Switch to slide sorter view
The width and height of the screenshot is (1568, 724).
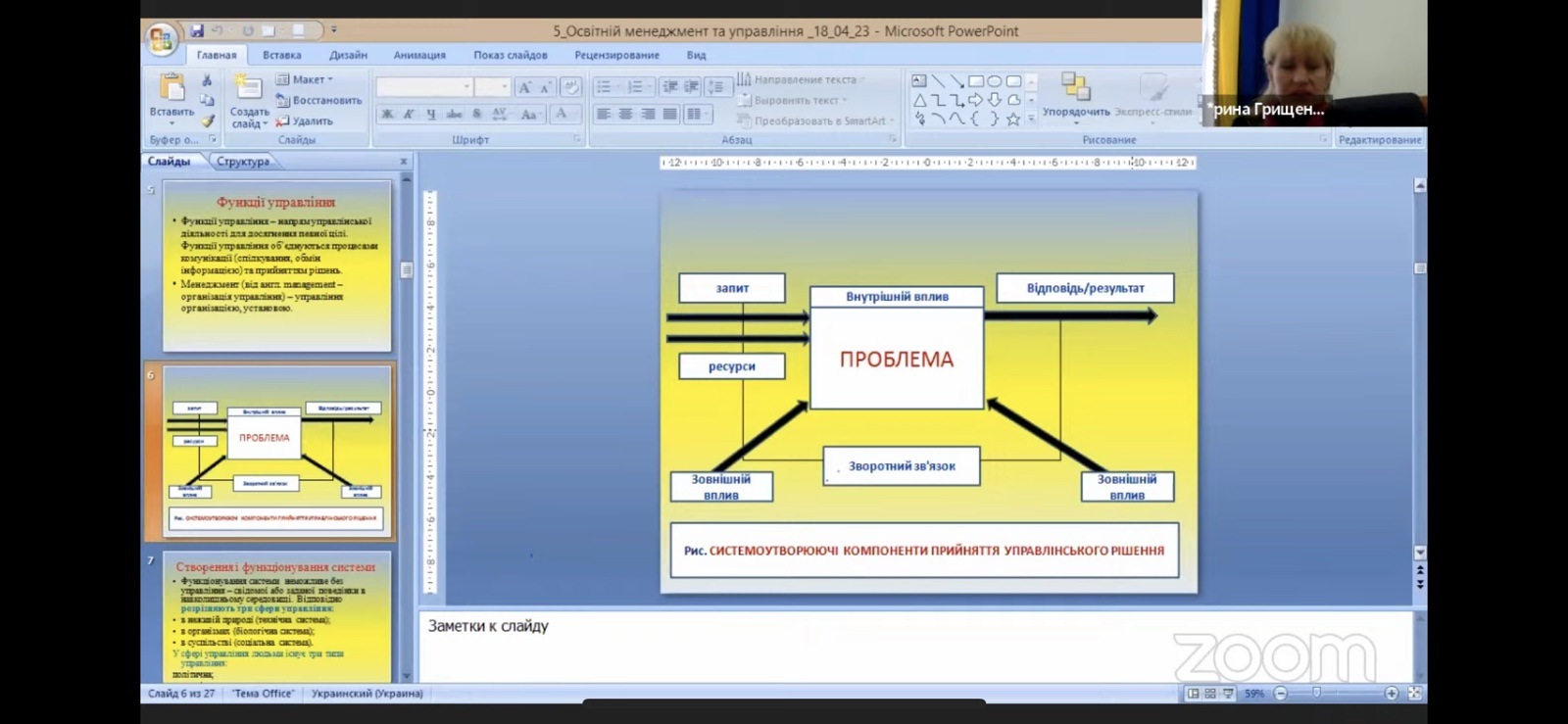point(1210,694)
